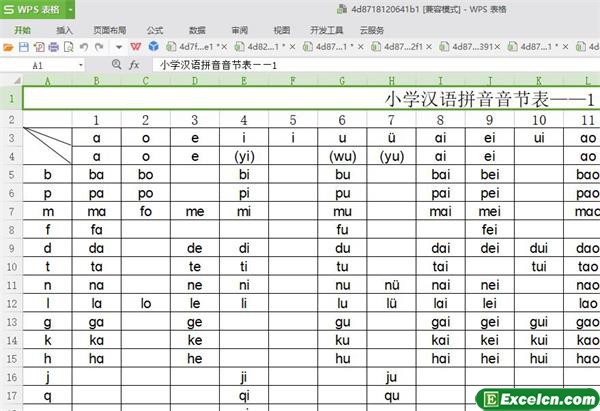Select the cell containing fei

(490, 230)
